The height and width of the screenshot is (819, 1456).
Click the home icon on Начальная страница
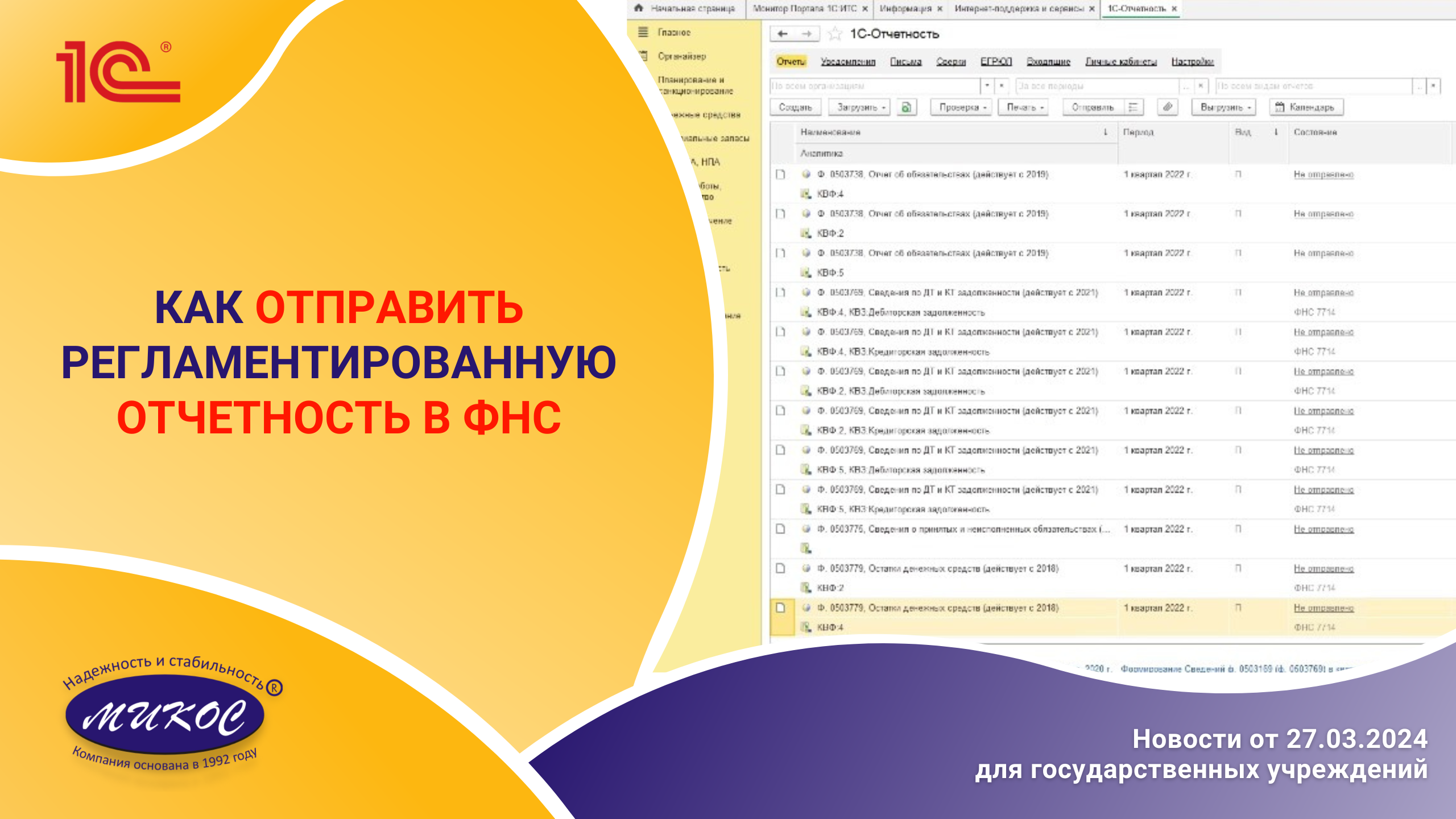639,9
